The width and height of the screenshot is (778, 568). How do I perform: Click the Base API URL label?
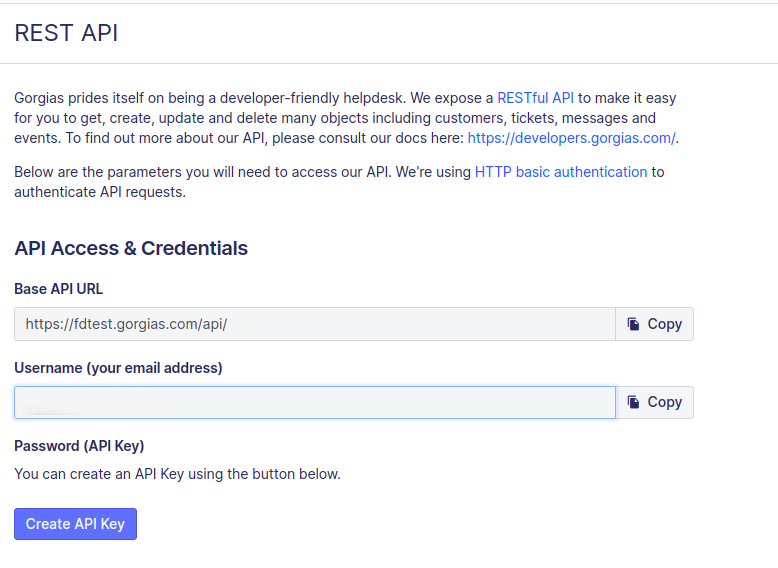click(x=59, y=289)
